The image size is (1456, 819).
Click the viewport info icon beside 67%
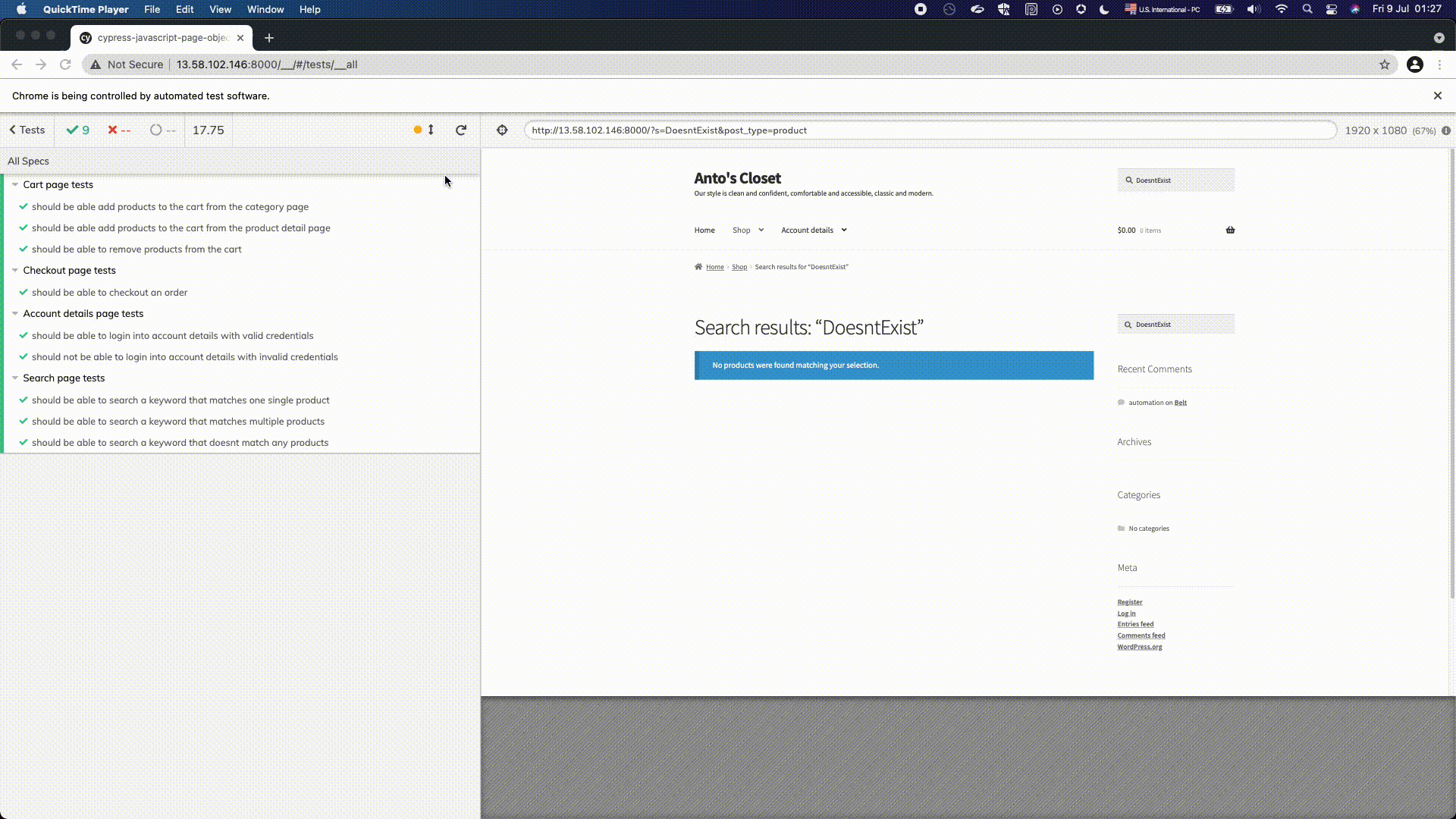pos(1446,130)
